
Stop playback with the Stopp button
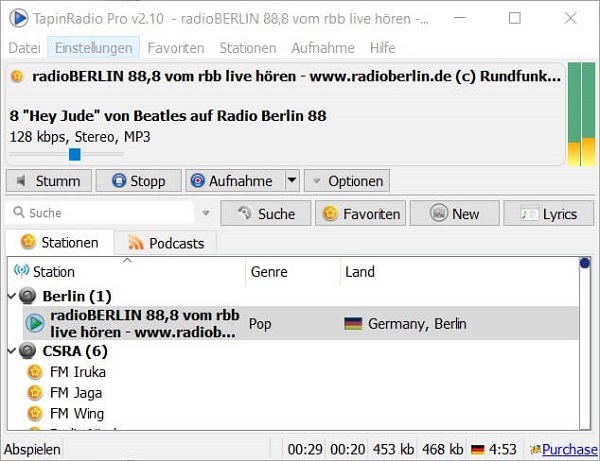139,181
